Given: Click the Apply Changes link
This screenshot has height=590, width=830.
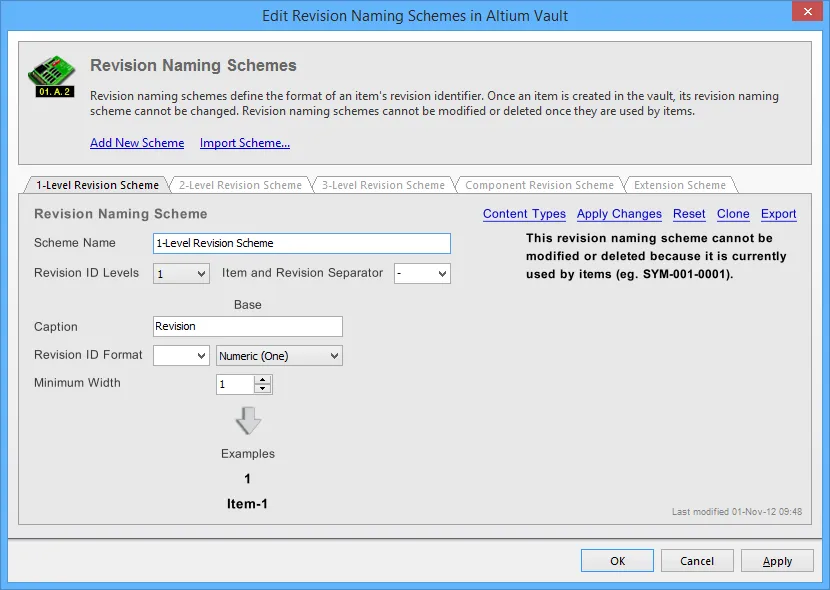Looking at the screenshot, I should pos(619,214).
